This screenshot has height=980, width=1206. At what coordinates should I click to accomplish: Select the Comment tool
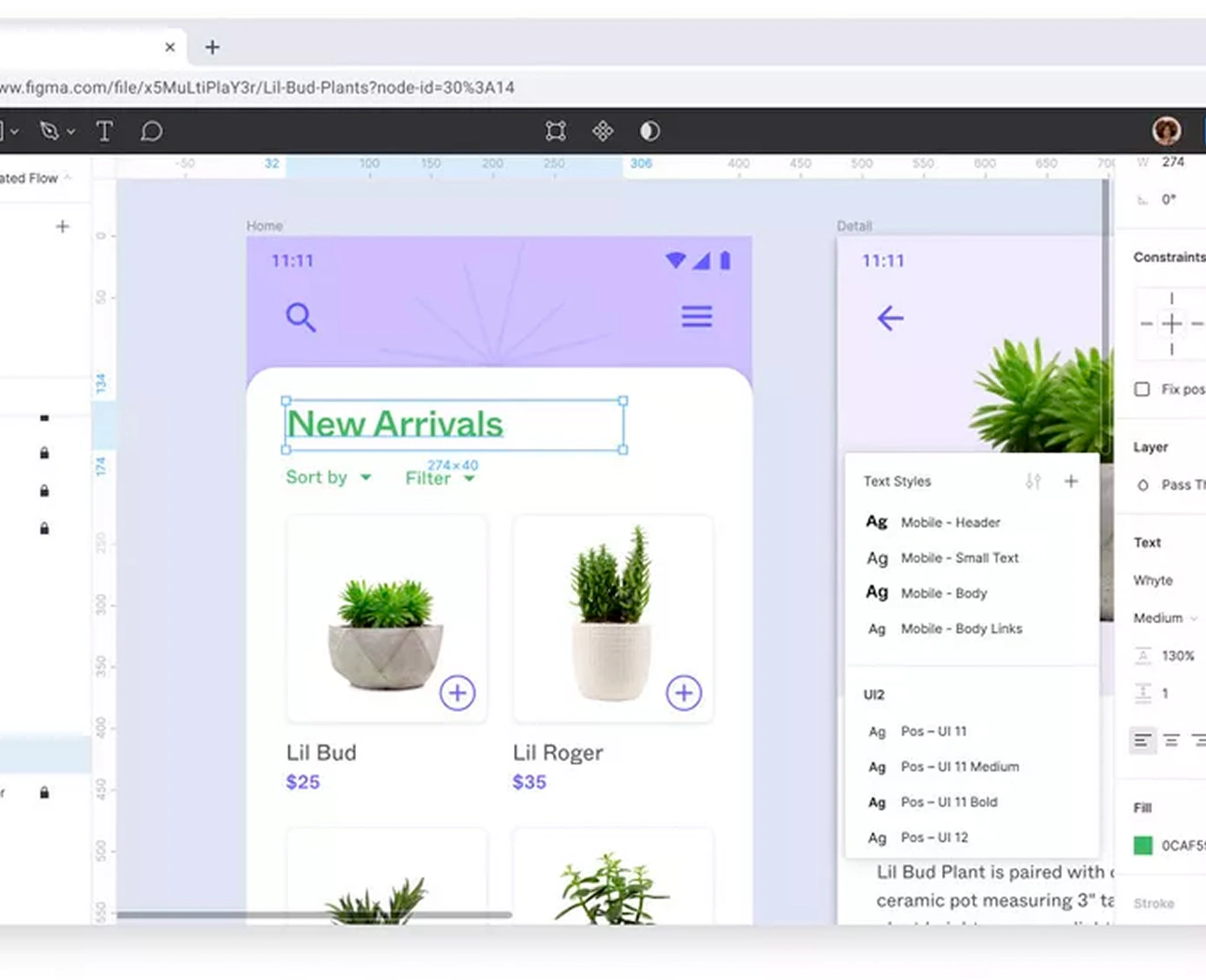point(152,131)
